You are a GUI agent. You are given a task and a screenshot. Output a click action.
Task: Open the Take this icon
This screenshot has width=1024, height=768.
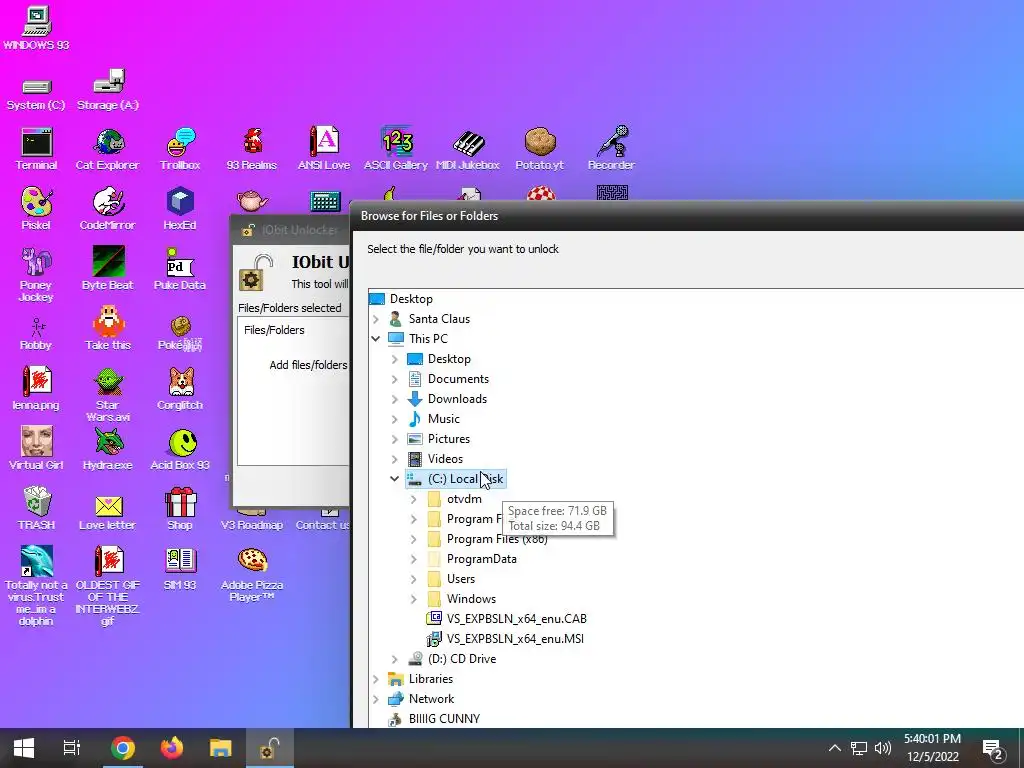click(108, 328)
